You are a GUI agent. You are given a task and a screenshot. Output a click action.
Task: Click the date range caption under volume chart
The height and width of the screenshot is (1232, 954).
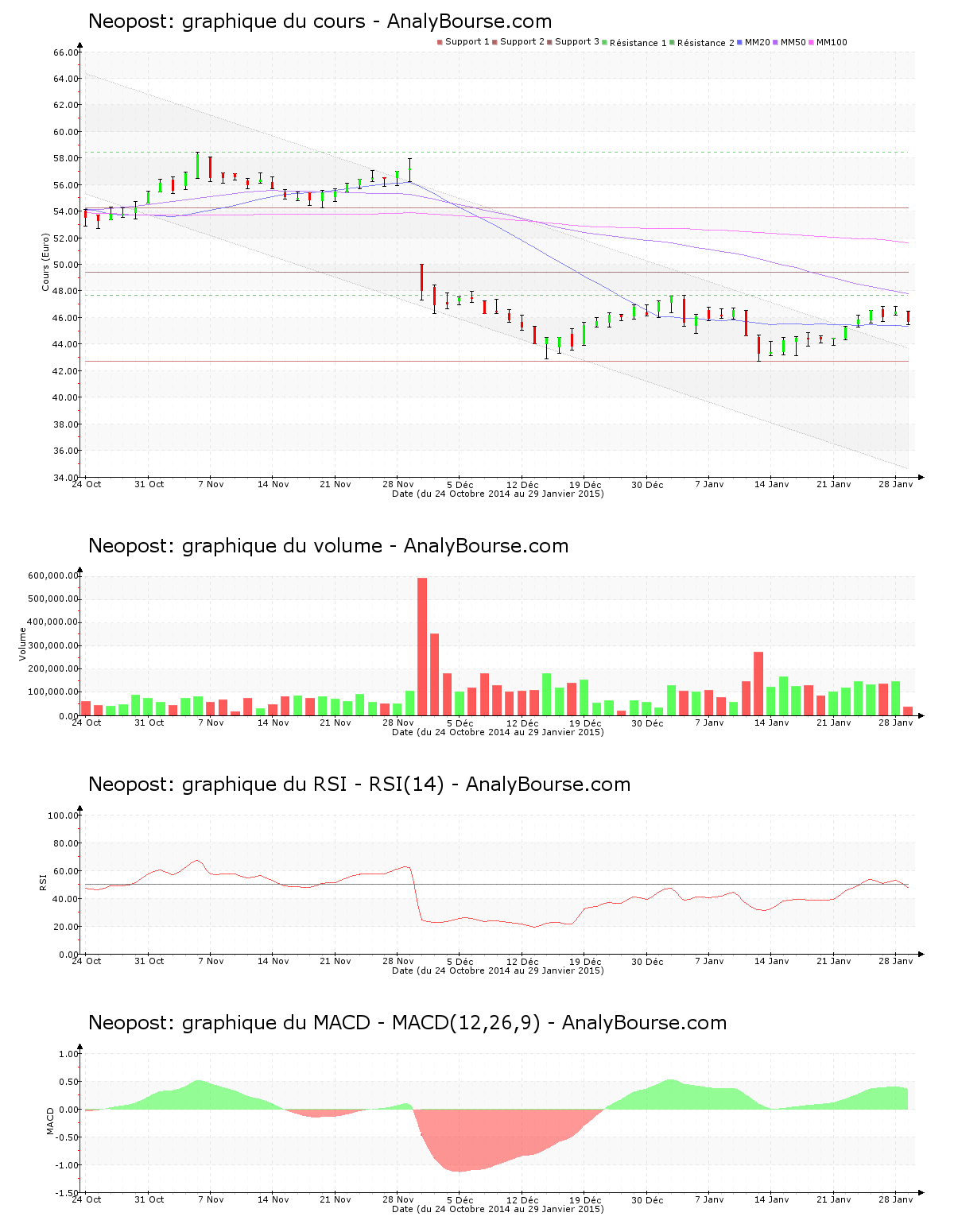tap(498, 732)
